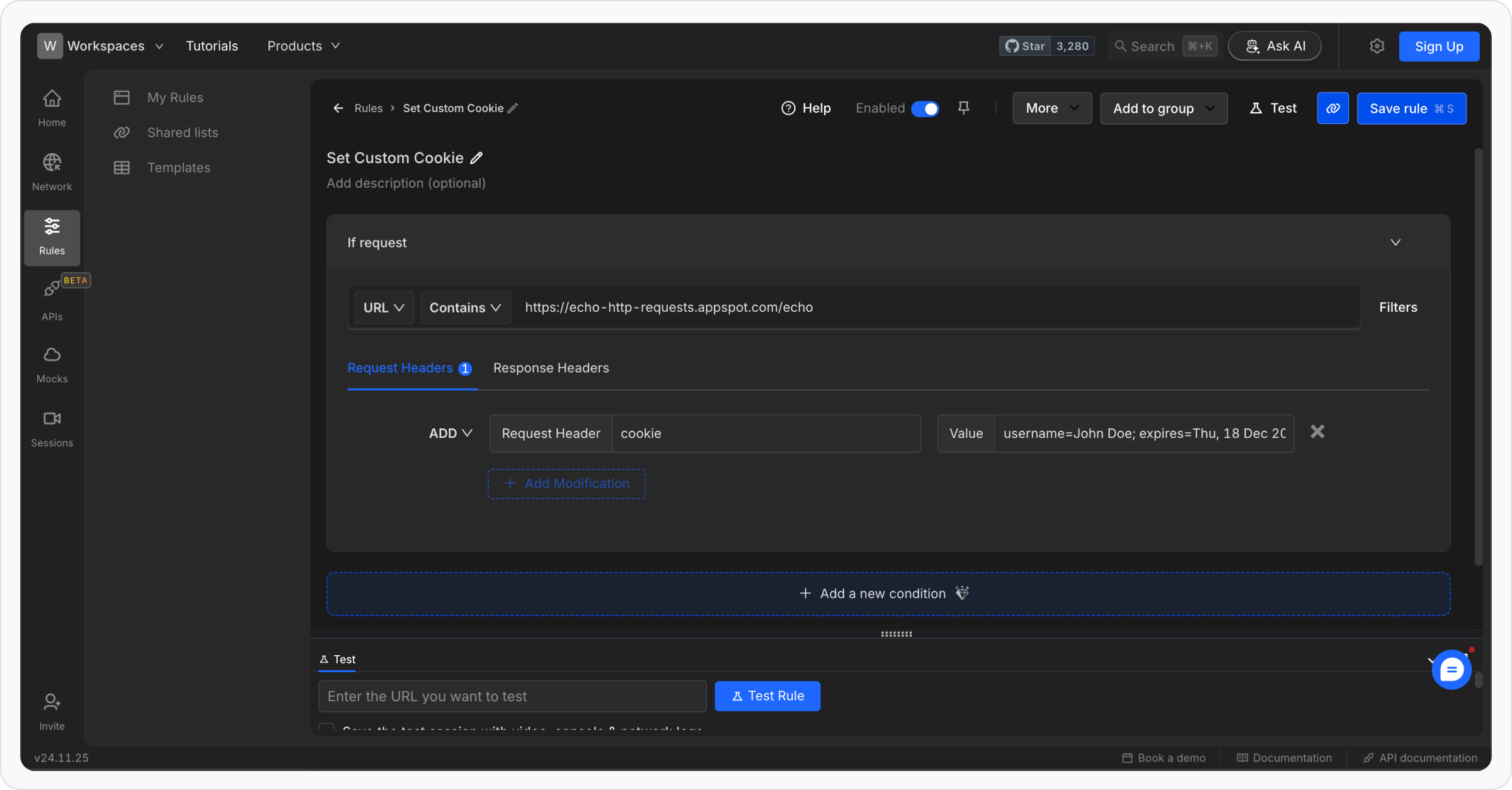Edit rule name with pencil icon
Viewport: 1512px width, 790px height.
[477, 158]
